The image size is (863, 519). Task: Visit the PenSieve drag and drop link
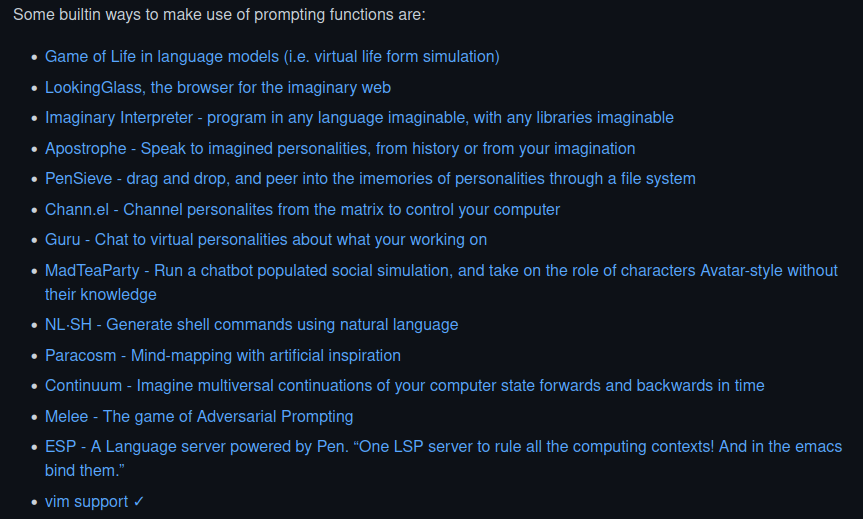(x=370, y=179)
